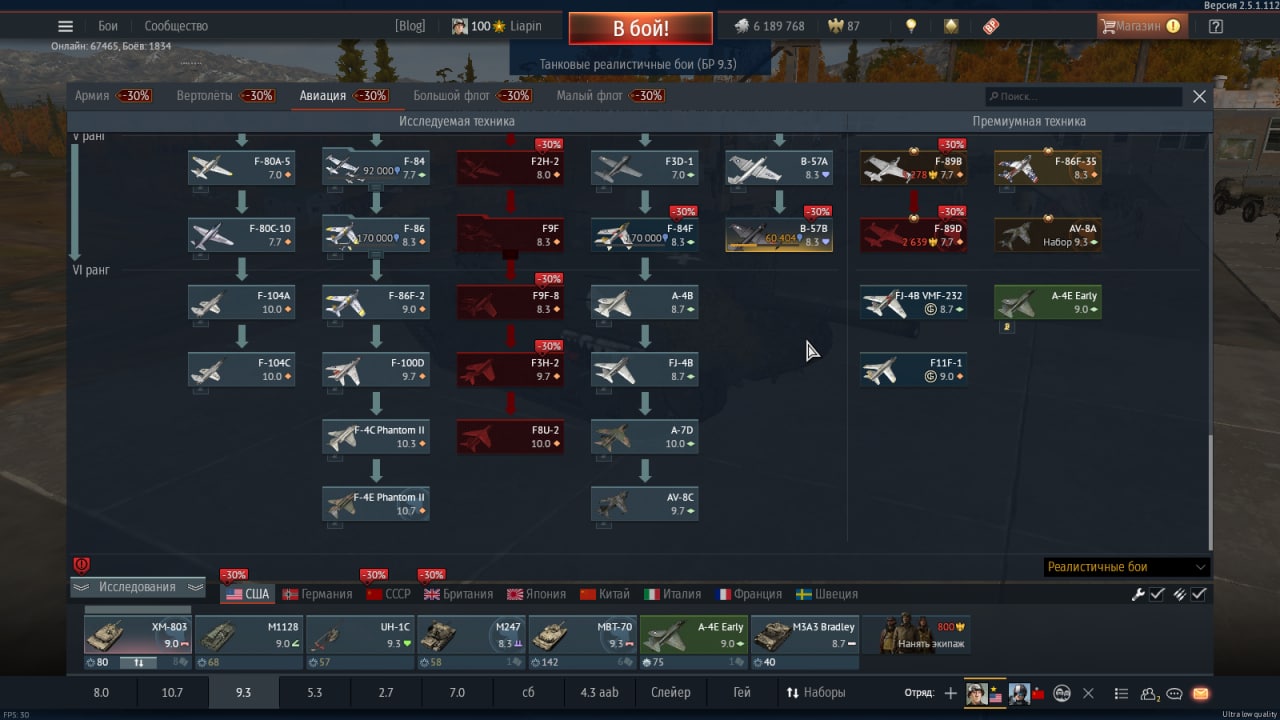This screenshot has height=720, width=1280.
Task: Select the F11F-1 squadron aircraft
Action: tap(913, 369)
